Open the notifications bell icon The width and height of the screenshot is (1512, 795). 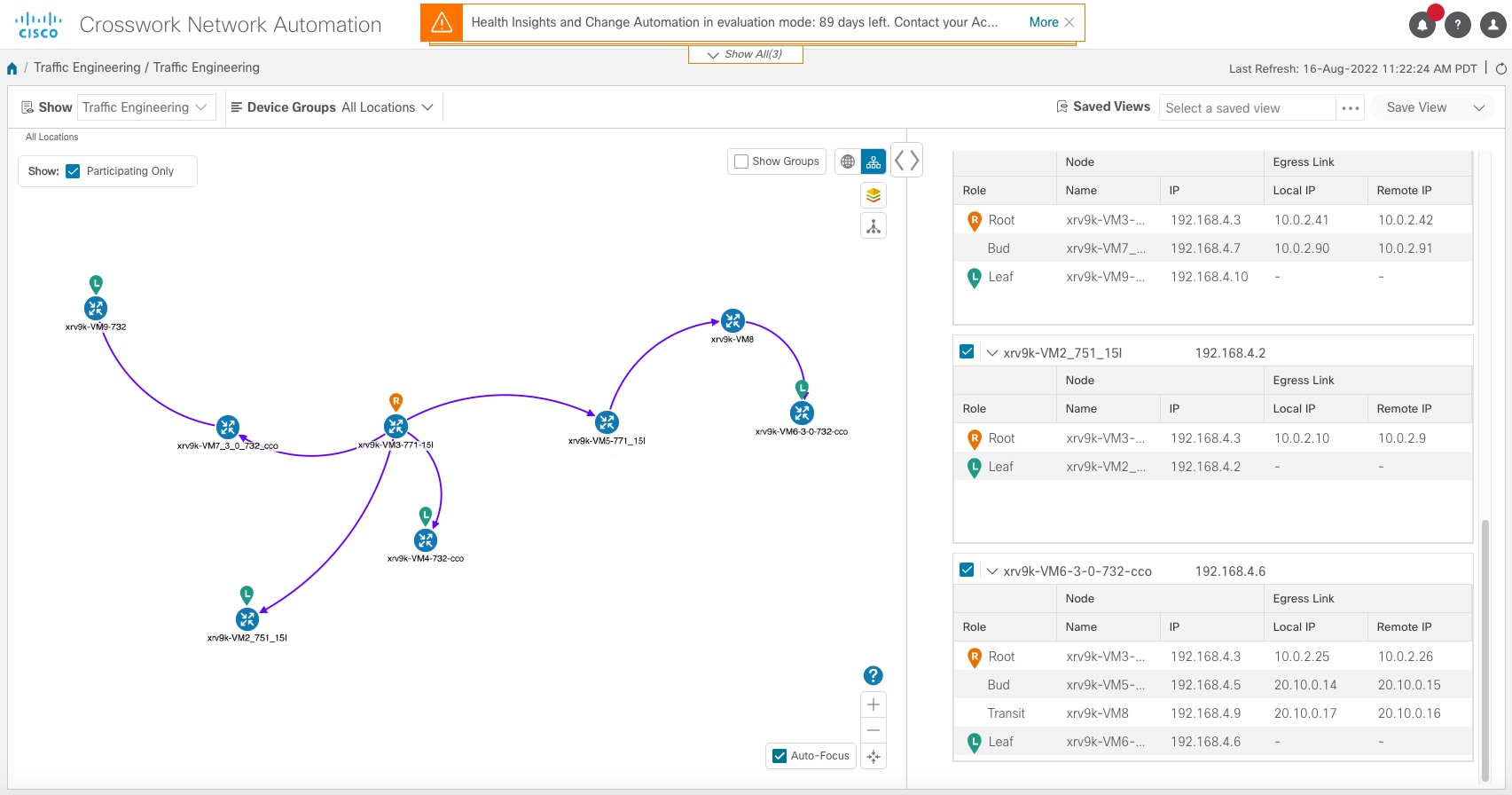[x=1422, y=25]
